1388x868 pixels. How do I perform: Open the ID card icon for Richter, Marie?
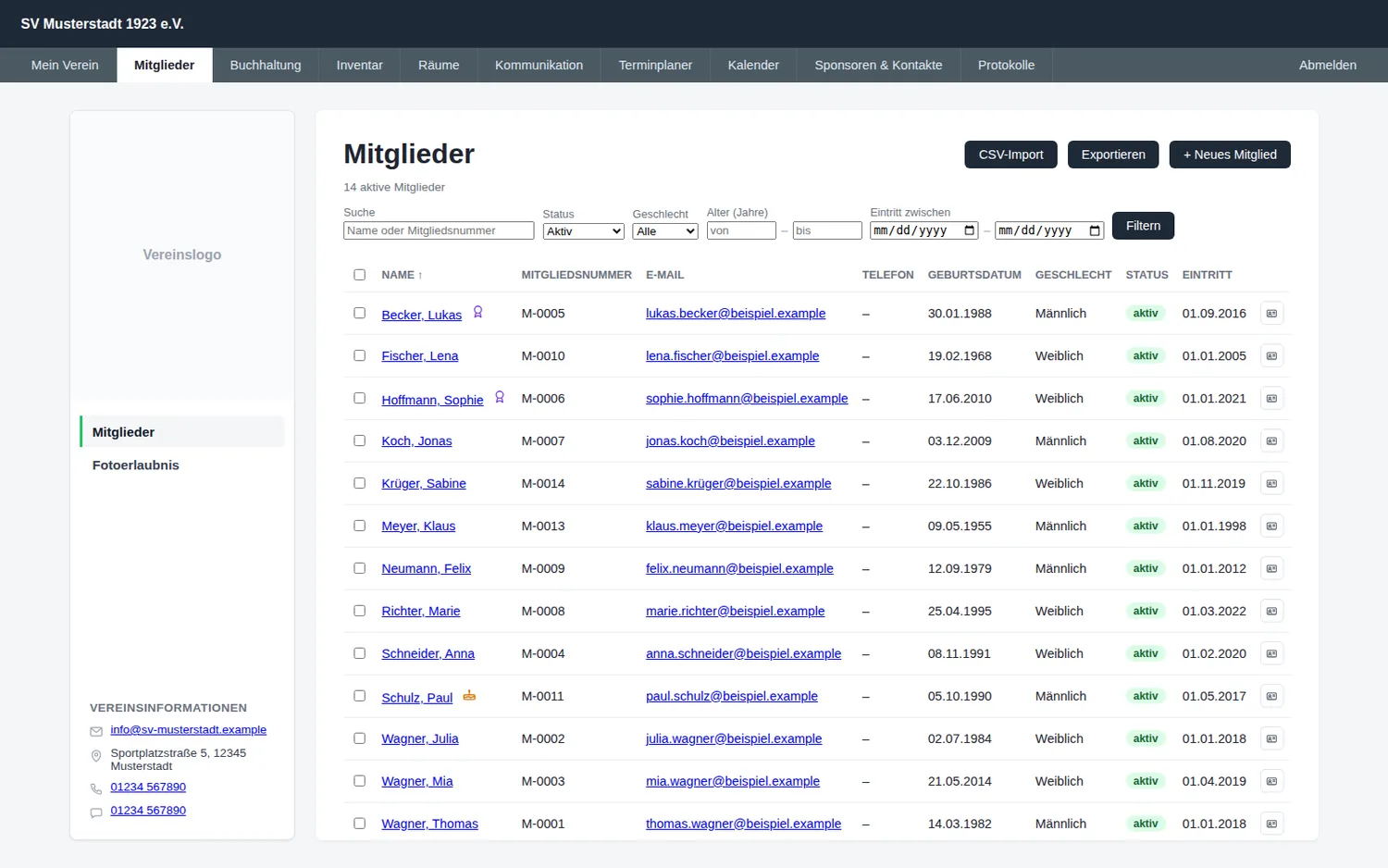(x=1271, y=612)
